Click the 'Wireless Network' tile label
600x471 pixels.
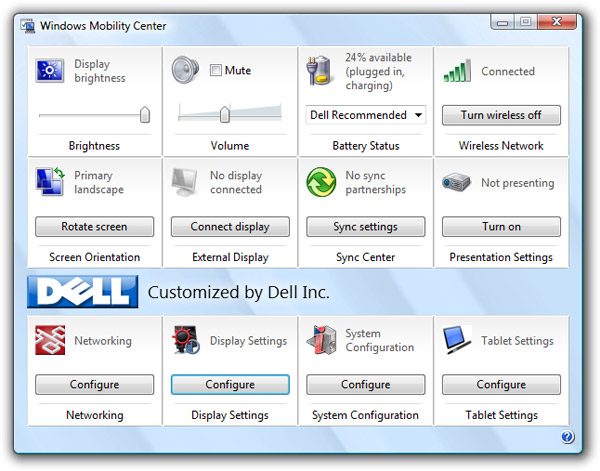coord(501,146)
